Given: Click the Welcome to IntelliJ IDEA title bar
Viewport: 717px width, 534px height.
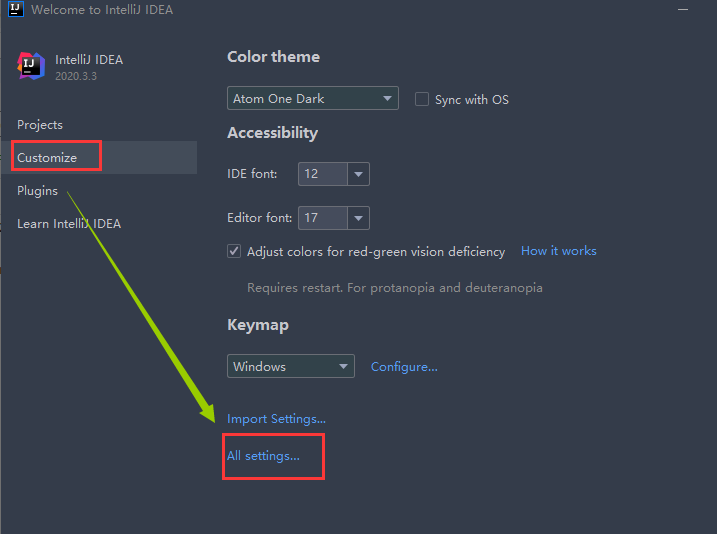Looking at the screenshot, I should point(300,9).
